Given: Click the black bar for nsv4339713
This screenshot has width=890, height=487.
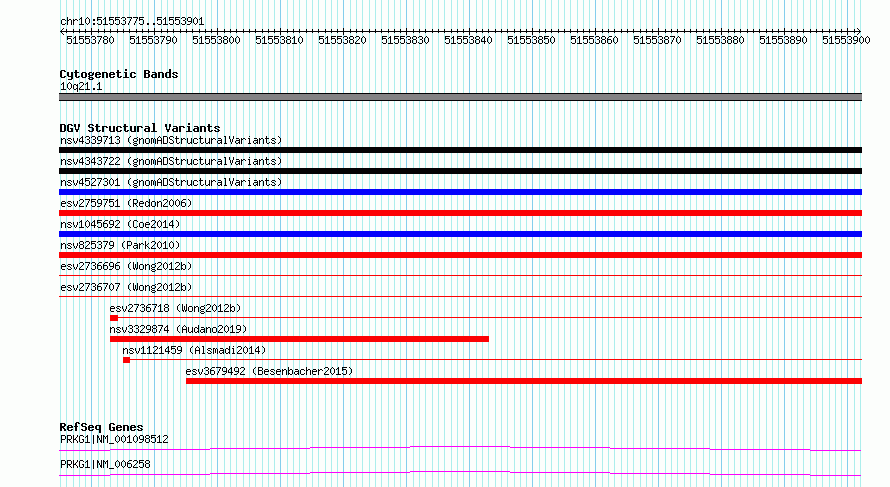Looking at the screenshot, I should [x=460, y=150].
